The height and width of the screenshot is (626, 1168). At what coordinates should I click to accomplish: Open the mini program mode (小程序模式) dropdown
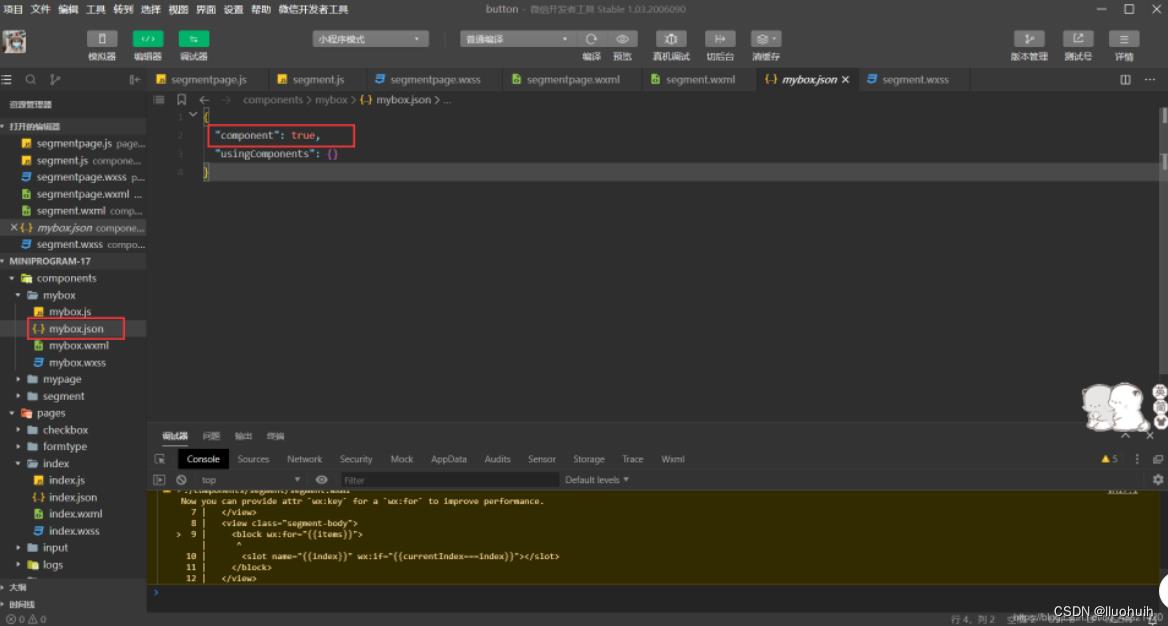[x=371, y=39]
